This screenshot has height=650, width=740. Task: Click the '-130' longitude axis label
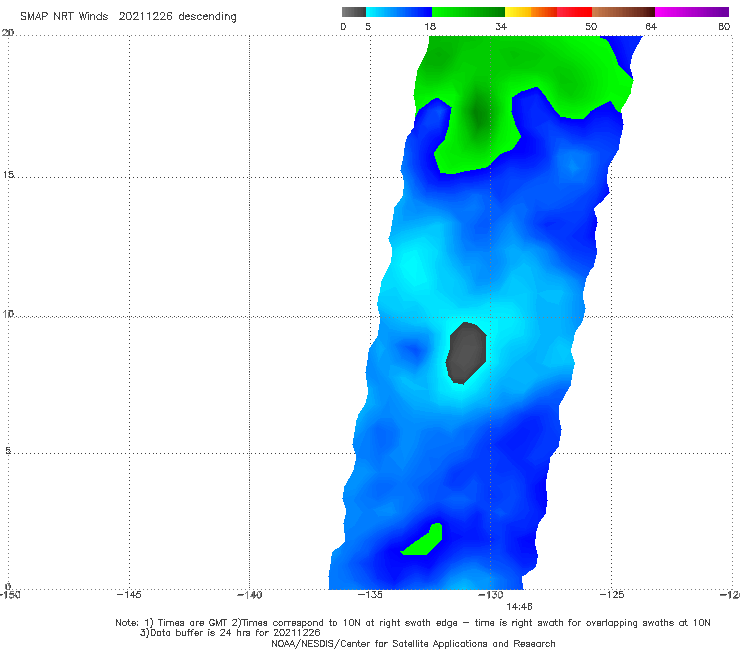tap(491, 595)
